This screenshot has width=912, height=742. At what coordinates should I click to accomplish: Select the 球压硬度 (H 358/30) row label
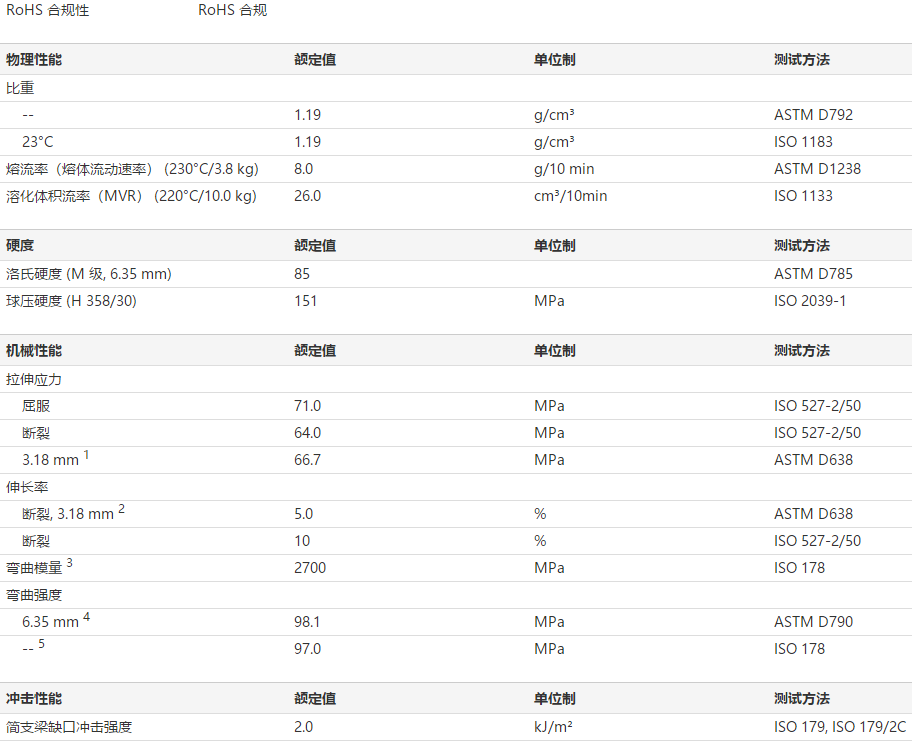71,300
